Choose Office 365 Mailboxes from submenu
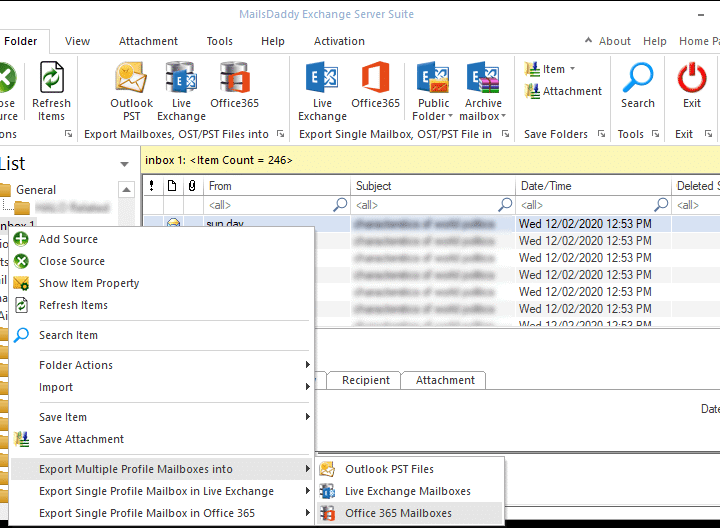Screen dimensions: 720x528 [398, 513]
